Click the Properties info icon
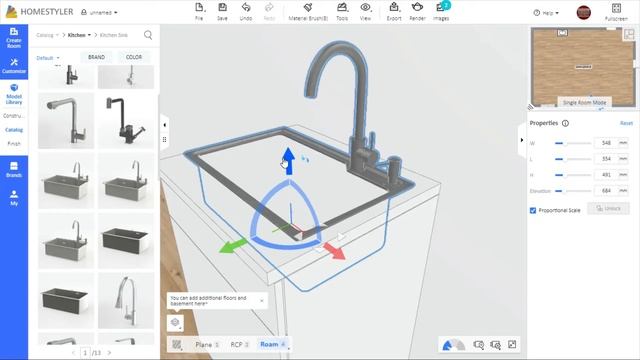 (x=565, y=123)
